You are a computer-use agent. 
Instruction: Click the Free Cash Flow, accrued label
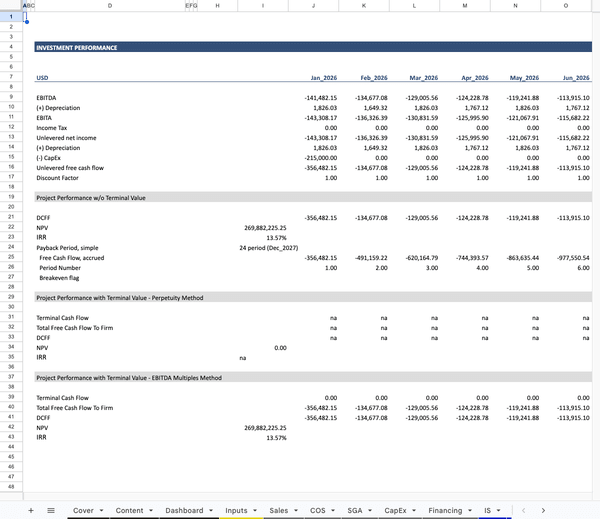(x=72, y=258)
